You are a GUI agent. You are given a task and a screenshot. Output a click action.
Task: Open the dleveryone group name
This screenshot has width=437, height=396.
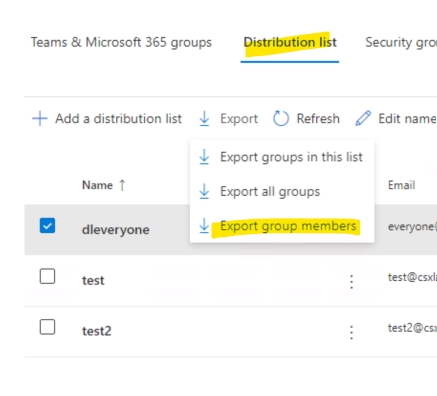[x=116, y=230]
